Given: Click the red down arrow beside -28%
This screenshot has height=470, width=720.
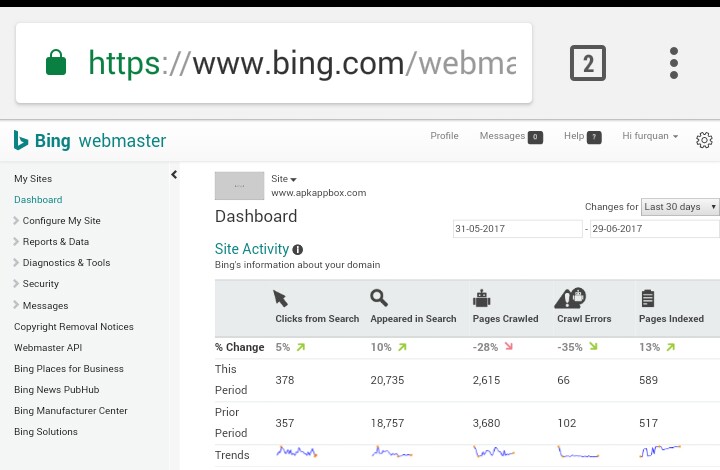Looking at the screenshot, I should point(508,346).
